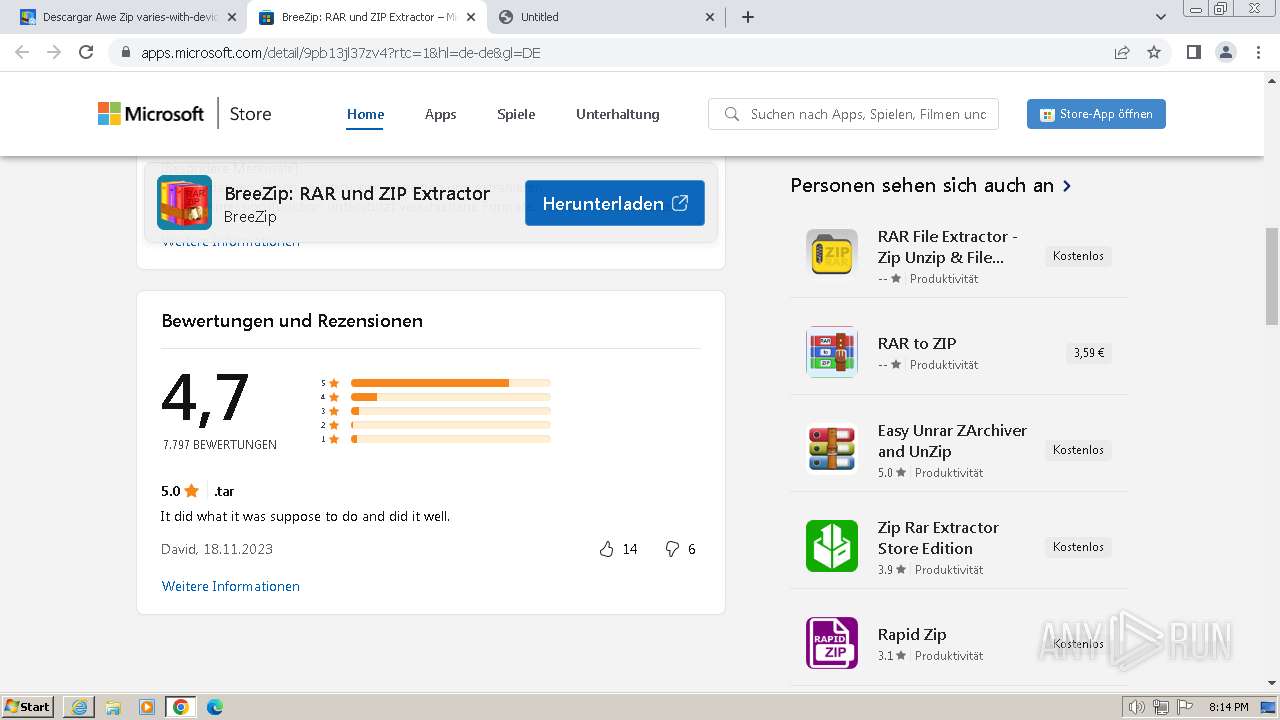Select the 1 star rating bar

tap(450, 439)
